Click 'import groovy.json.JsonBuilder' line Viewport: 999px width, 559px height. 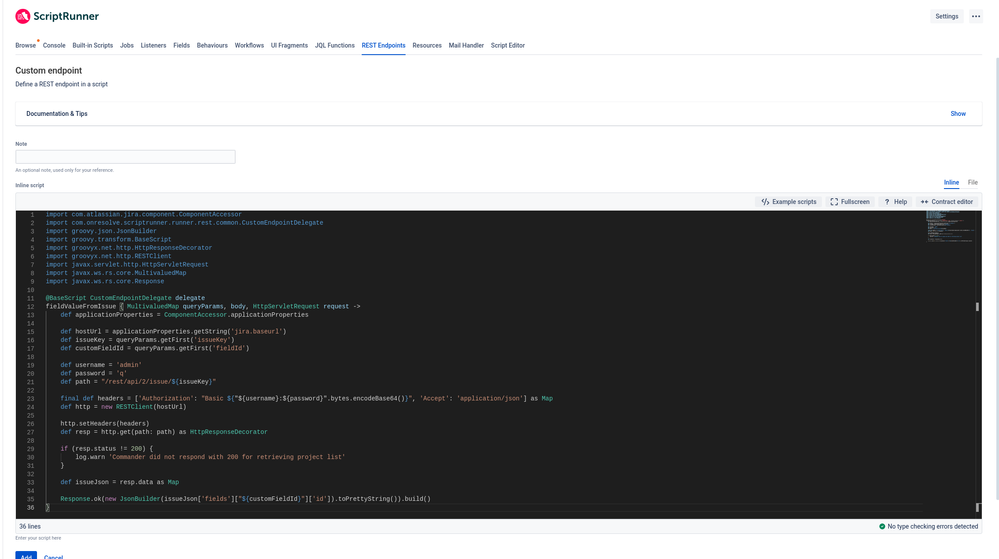(101, 231)
